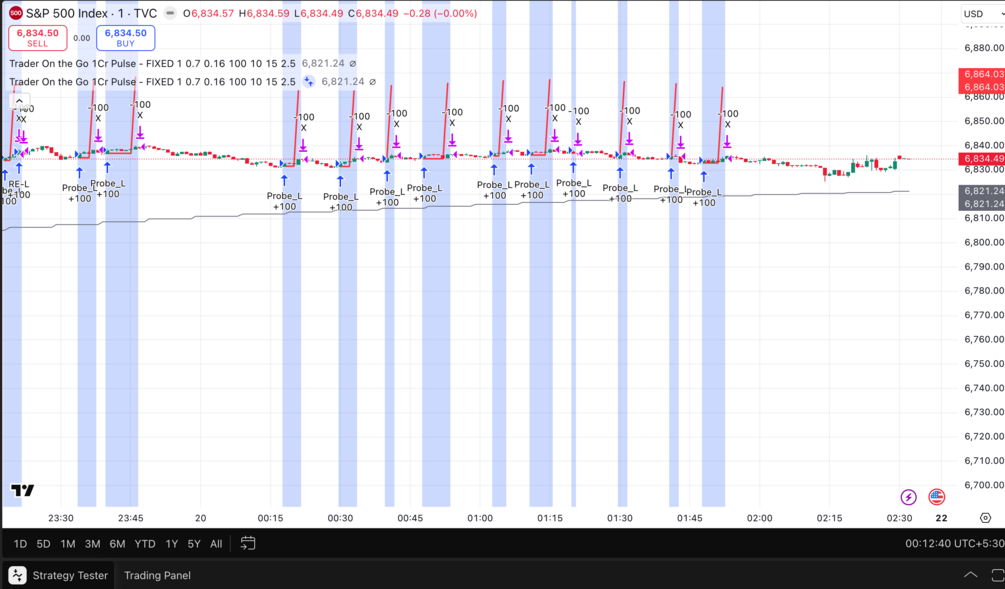Click the ∅ symbol on the first indicator legend
This screenshot has height=589, width=1005.
[x=353, y=63]
